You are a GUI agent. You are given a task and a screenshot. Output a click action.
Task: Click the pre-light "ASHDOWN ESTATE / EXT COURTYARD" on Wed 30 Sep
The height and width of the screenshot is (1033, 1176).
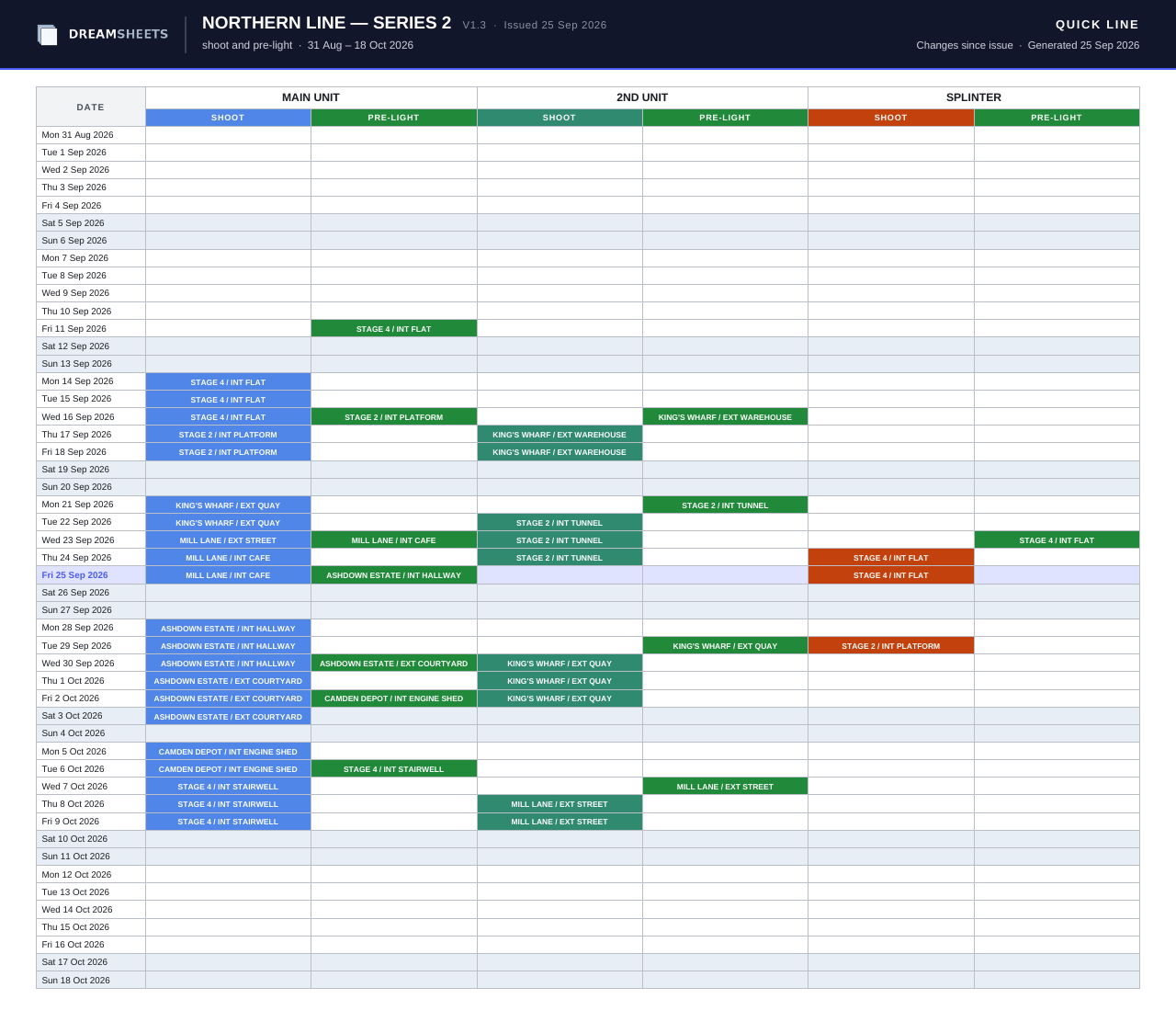(393, 664)
